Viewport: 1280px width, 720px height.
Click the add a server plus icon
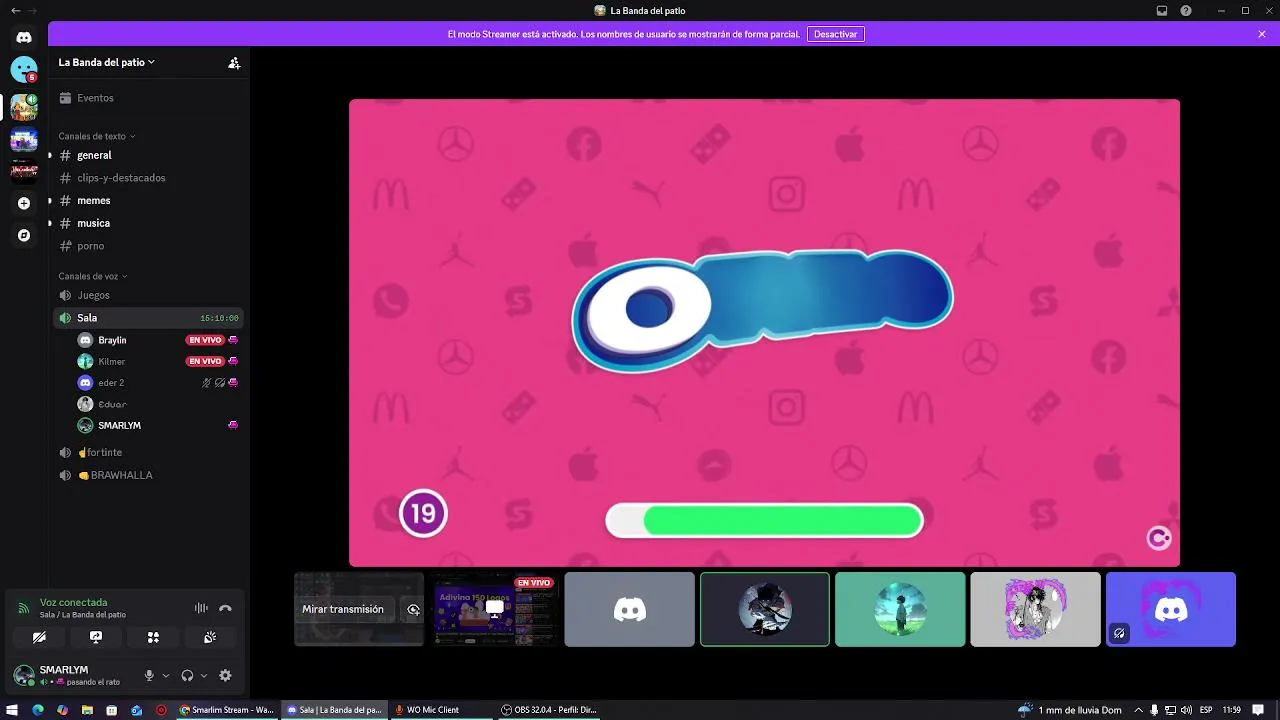tap(24, 203)
